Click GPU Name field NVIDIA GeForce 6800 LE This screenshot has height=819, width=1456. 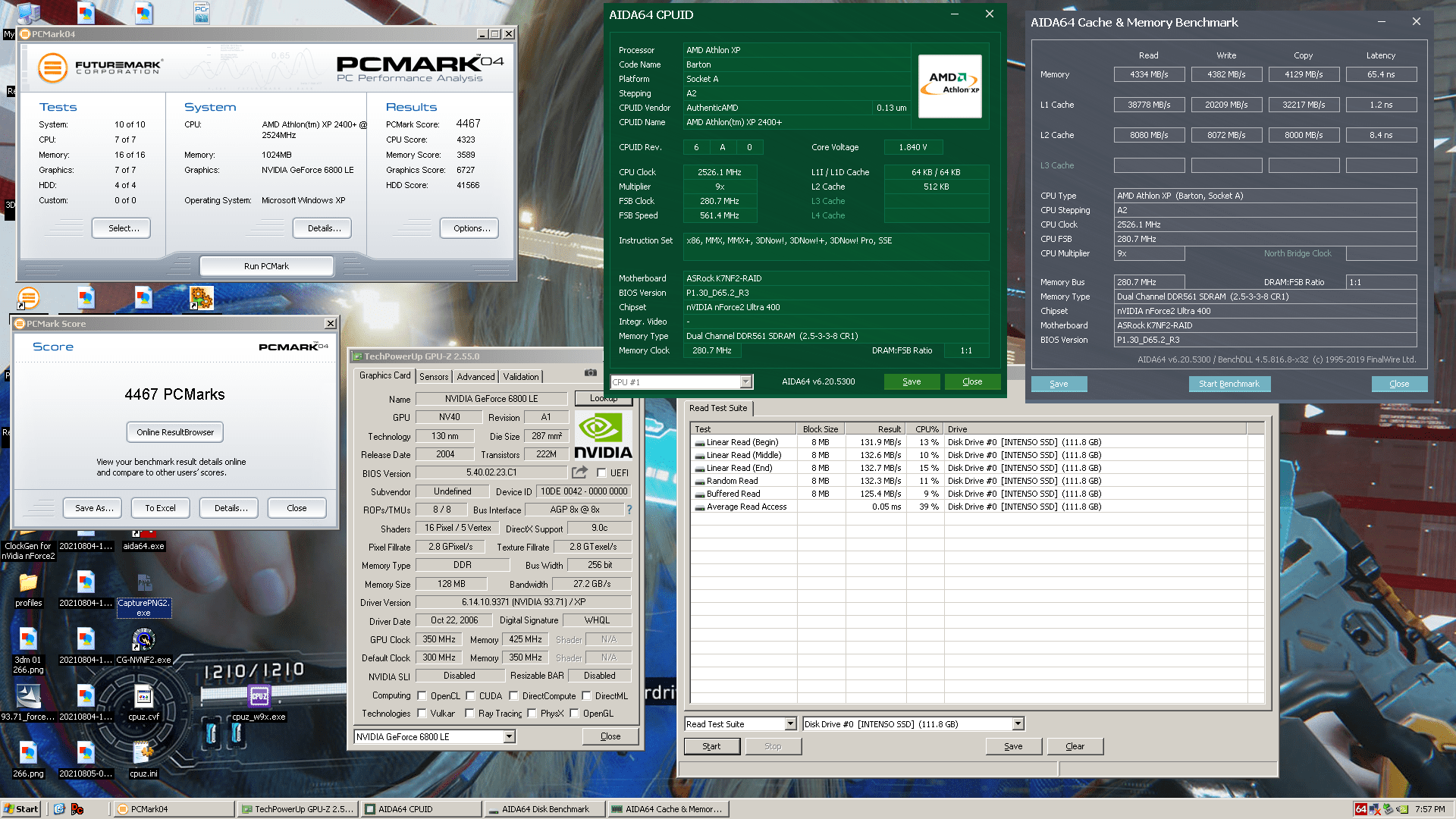point(491,399)
